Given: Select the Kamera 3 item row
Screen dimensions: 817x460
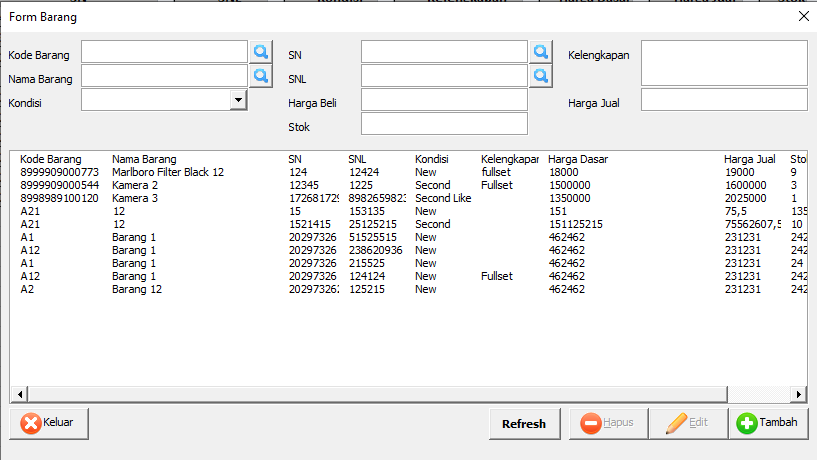Looking at the screenshot, I should (x=135, y=198).
